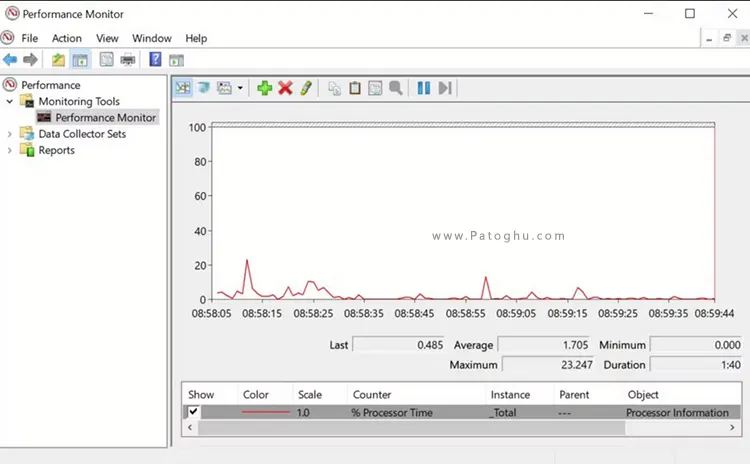The height and width of the screenshot is (464, 750).
Task: Open the Help menu
Action: 196,38
